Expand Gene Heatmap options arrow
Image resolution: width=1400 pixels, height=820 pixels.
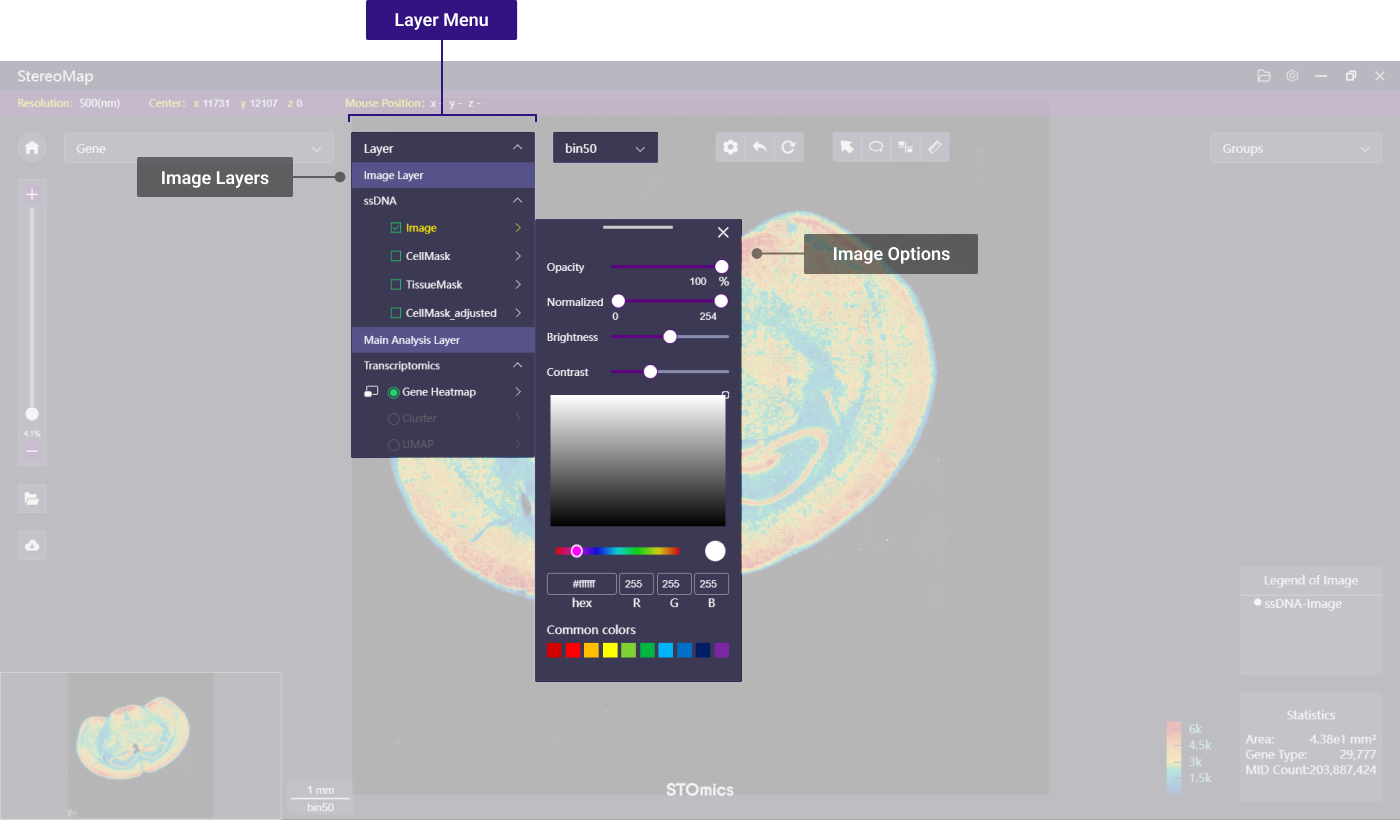(x=517, y=392)
